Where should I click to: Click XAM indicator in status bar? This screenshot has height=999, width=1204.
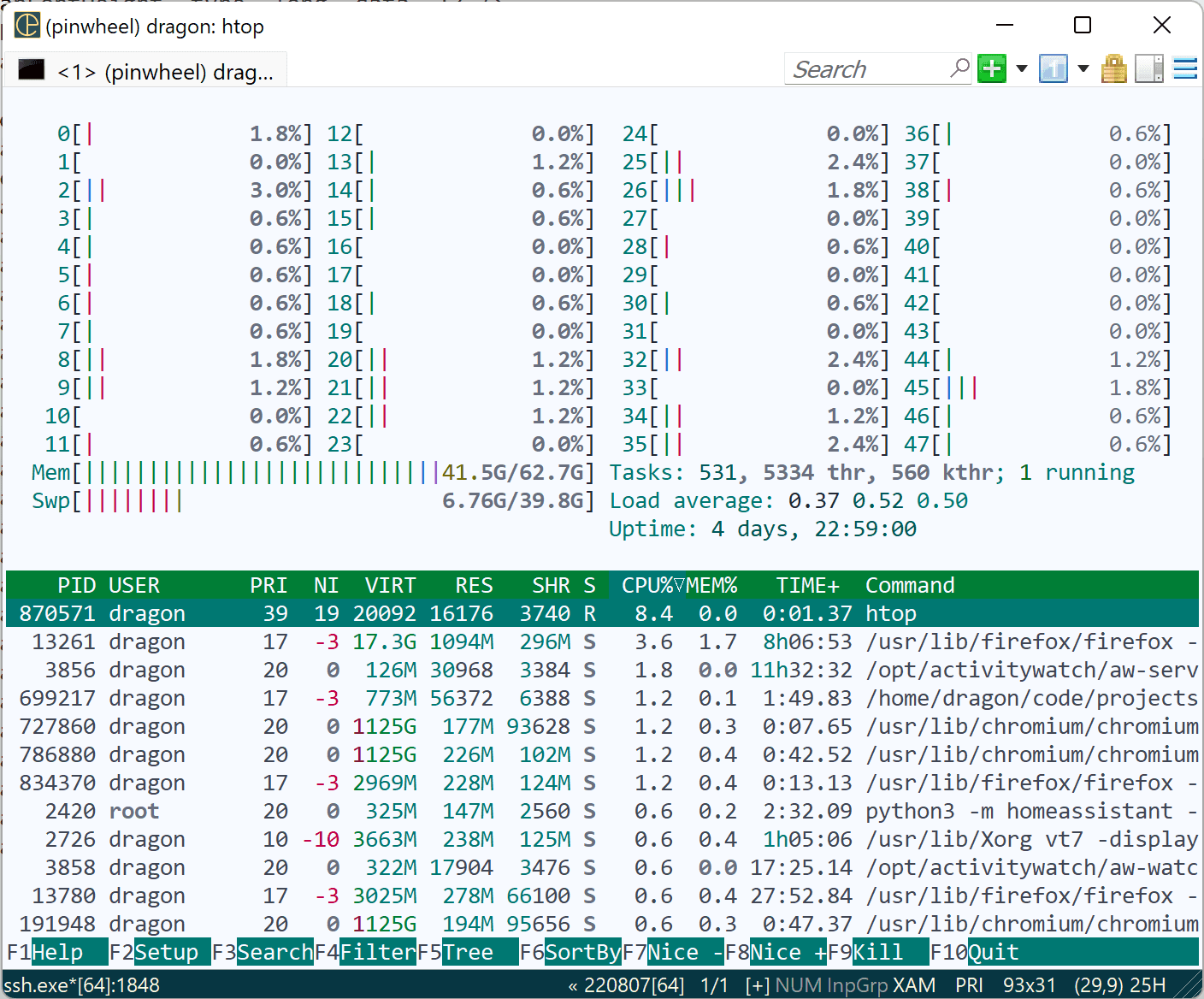coord(914,985)
